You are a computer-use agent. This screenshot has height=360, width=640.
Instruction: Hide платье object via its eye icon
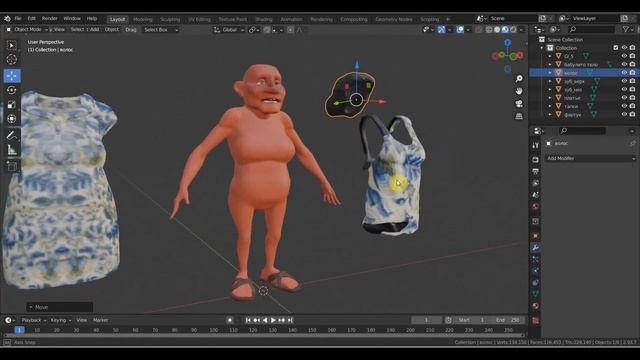click(x=624, y=98)
